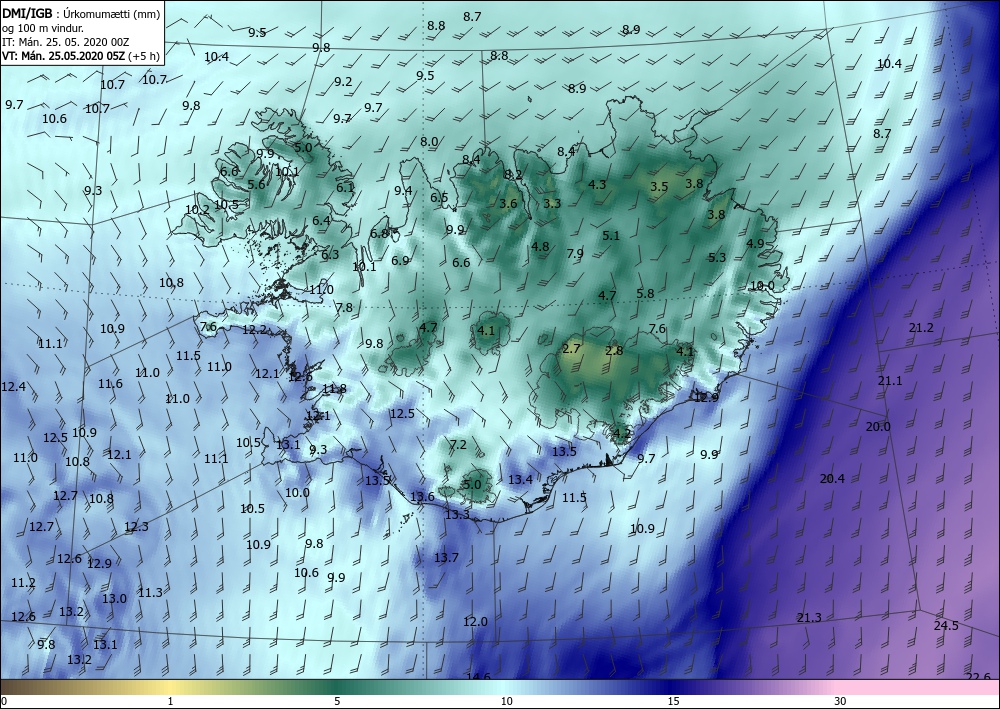Click the map value 21.2
This screenshot has width=1000, height=709.
pos(922,328)
